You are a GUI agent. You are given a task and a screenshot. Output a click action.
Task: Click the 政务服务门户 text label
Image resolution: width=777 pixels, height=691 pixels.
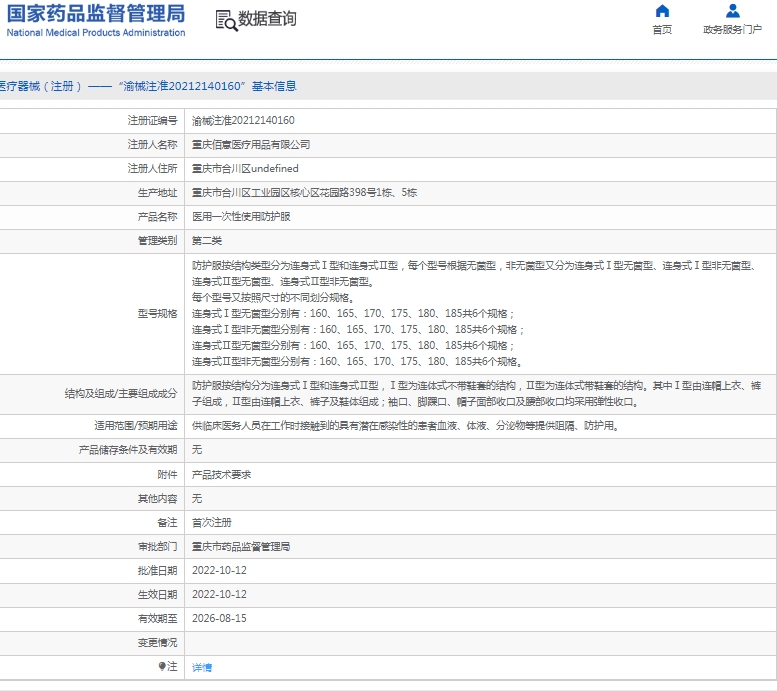[x=732, y=30]
